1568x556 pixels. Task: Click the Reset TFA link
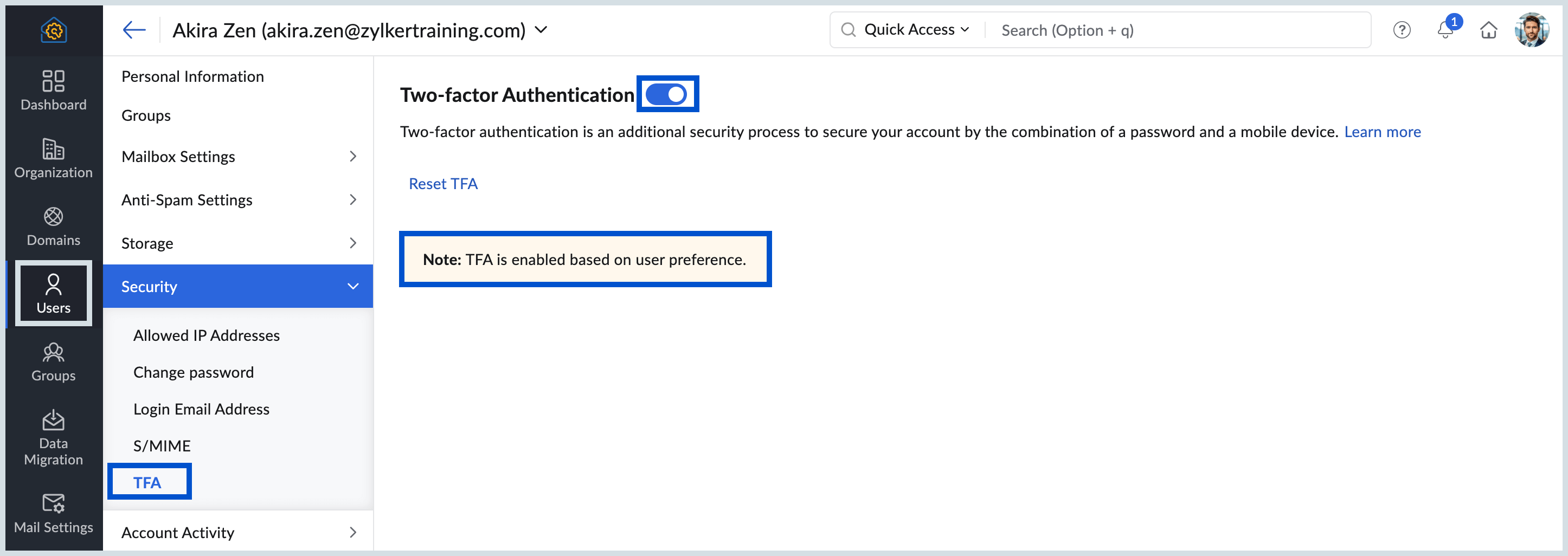click(443, 184)
